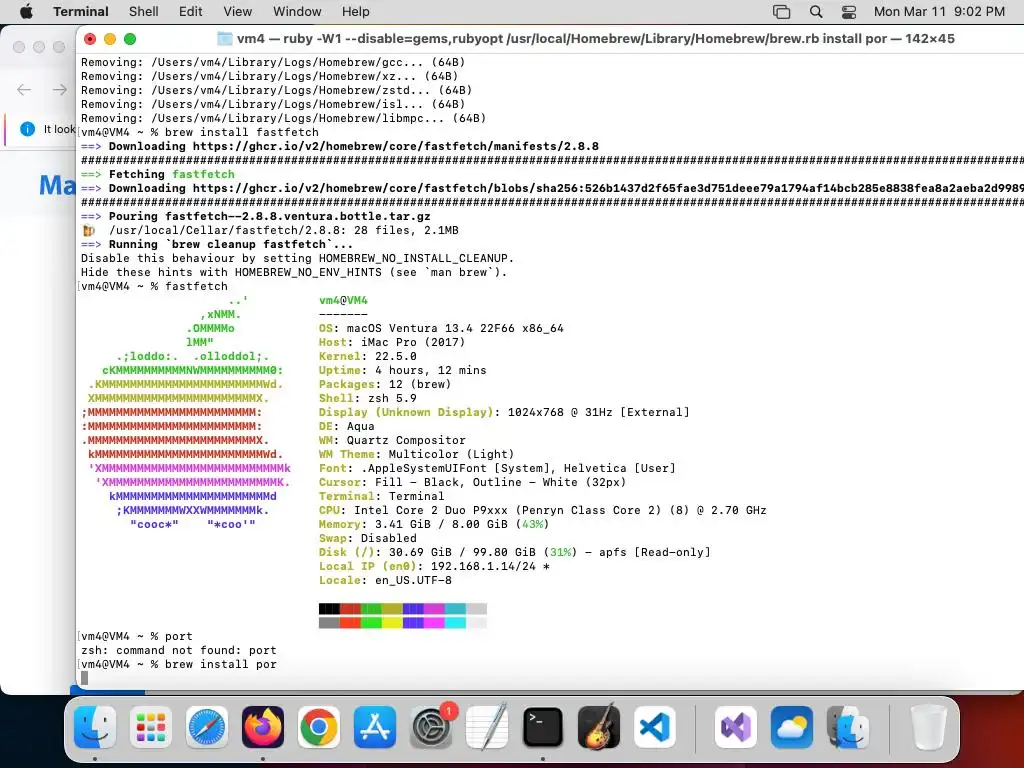Click the 'vm4@VM4' fastfetch header text
Image resolution: width=1024 pixels, height=768 pixels.
click(344, 300)
